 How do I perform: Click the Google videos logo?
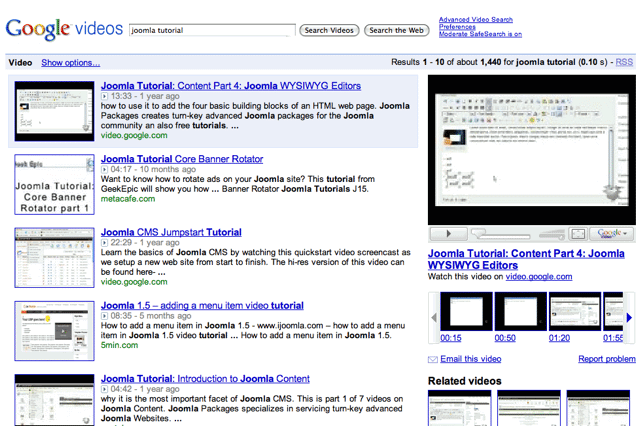[x=64, y=29]
